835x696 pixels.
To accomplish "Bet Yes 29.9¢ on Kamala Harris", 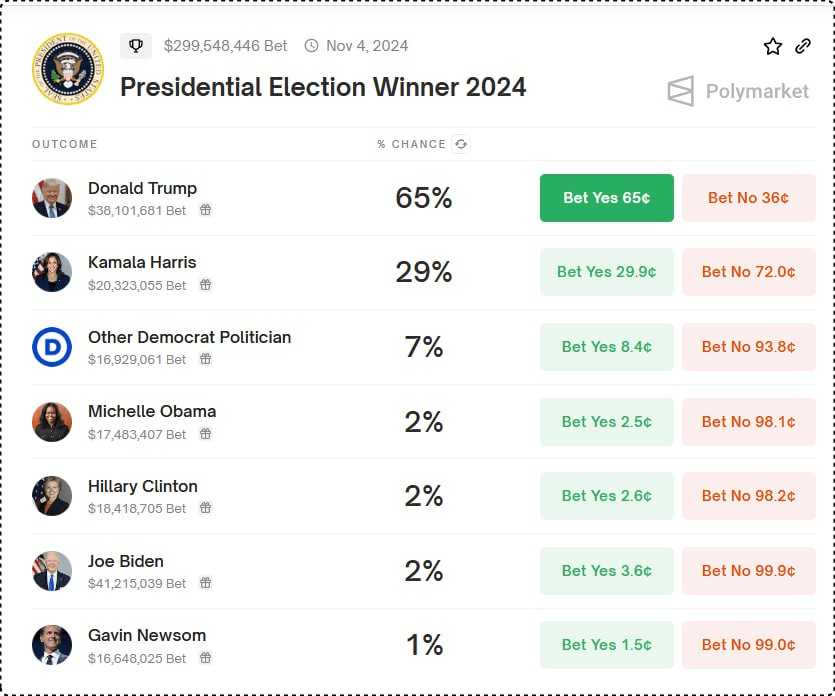I will [x=607, y=272].
